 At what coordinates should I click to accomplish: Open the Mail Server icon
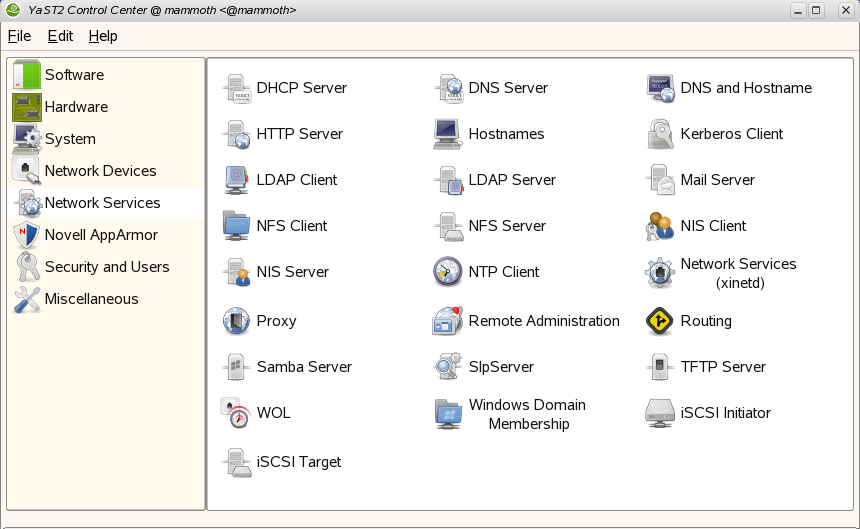[x=659, y=180]
